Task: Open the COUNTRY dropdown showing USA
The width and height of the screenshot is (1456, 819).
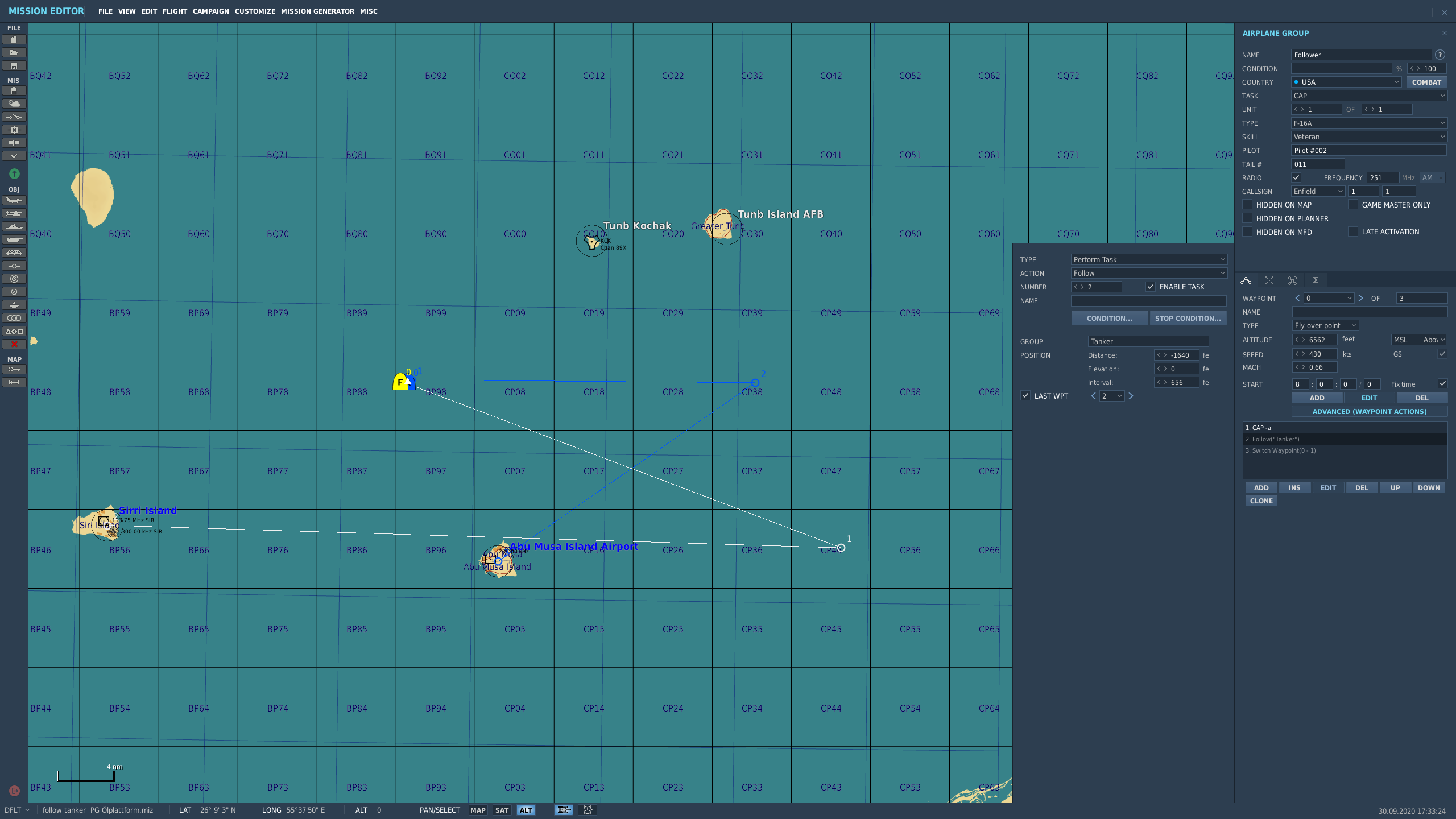Action: click(x=1346, y=82)
